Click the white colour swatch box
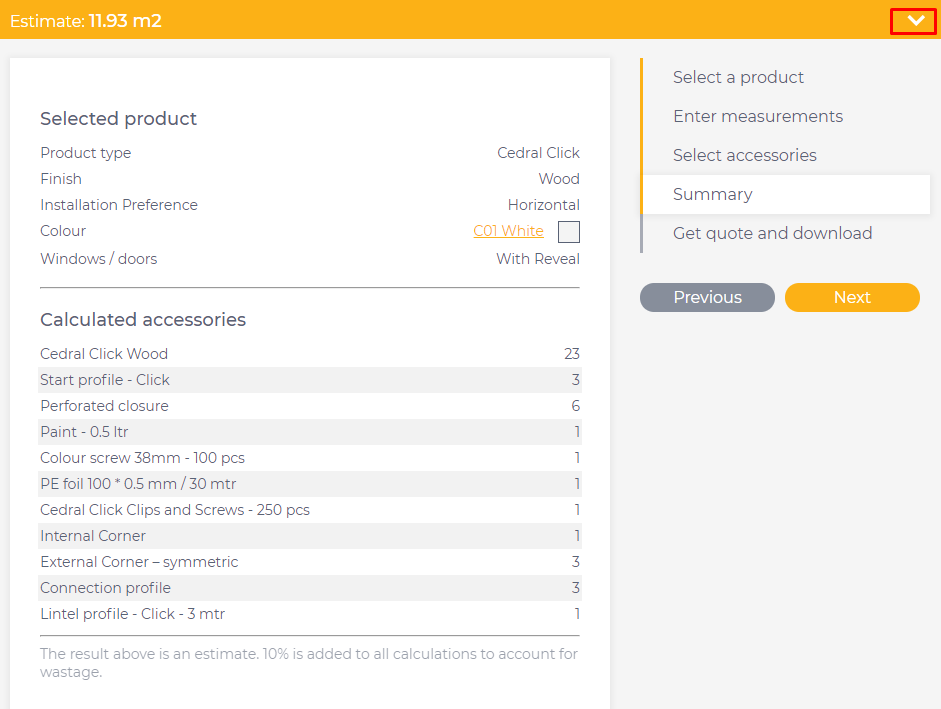This screenshot has height=709, width=941. (x=568, y=232)
